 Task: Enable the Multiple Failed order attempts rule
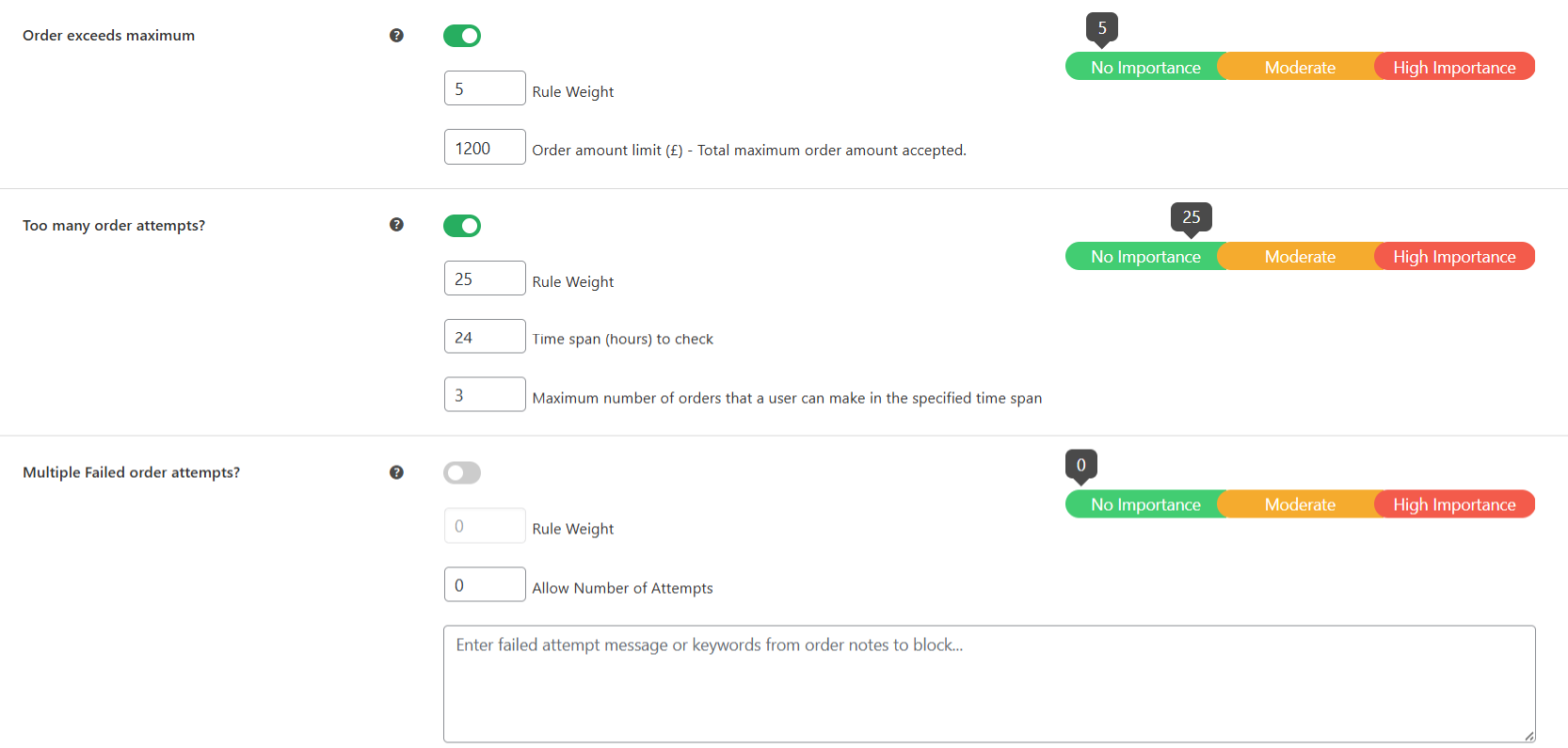click(x=462, y=472)
